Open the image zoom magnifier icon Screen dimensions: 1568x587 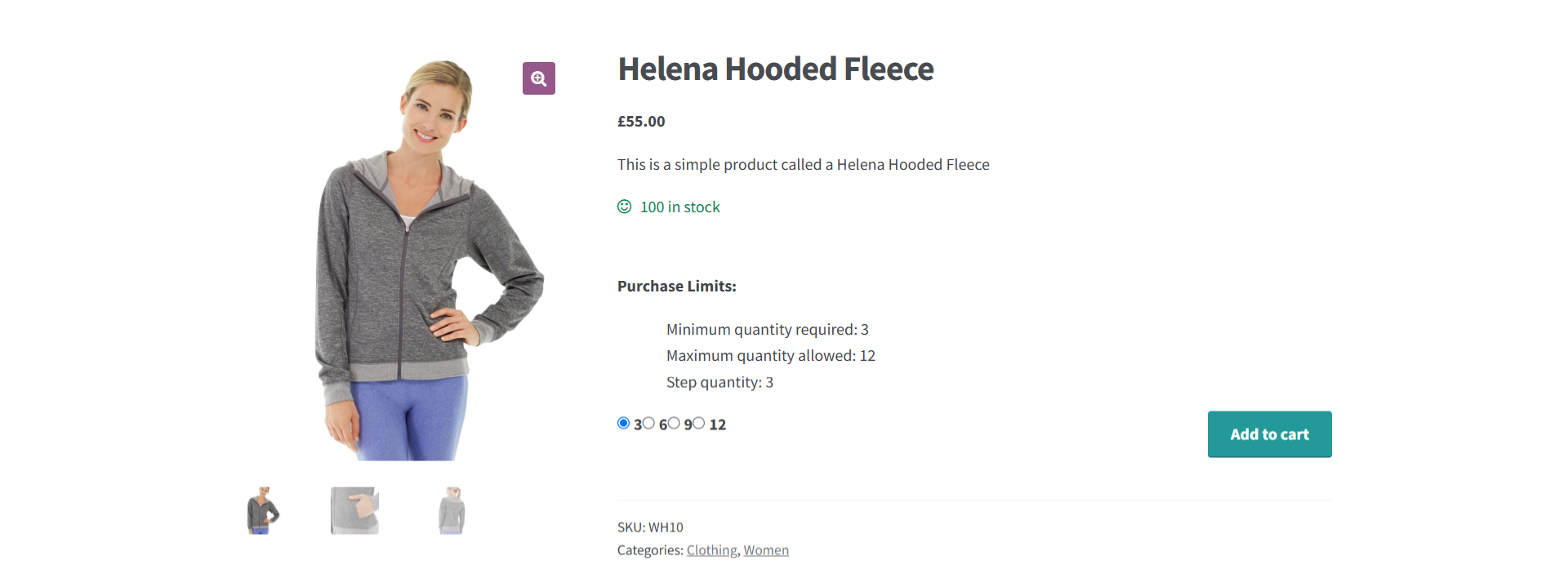[538, 78]
